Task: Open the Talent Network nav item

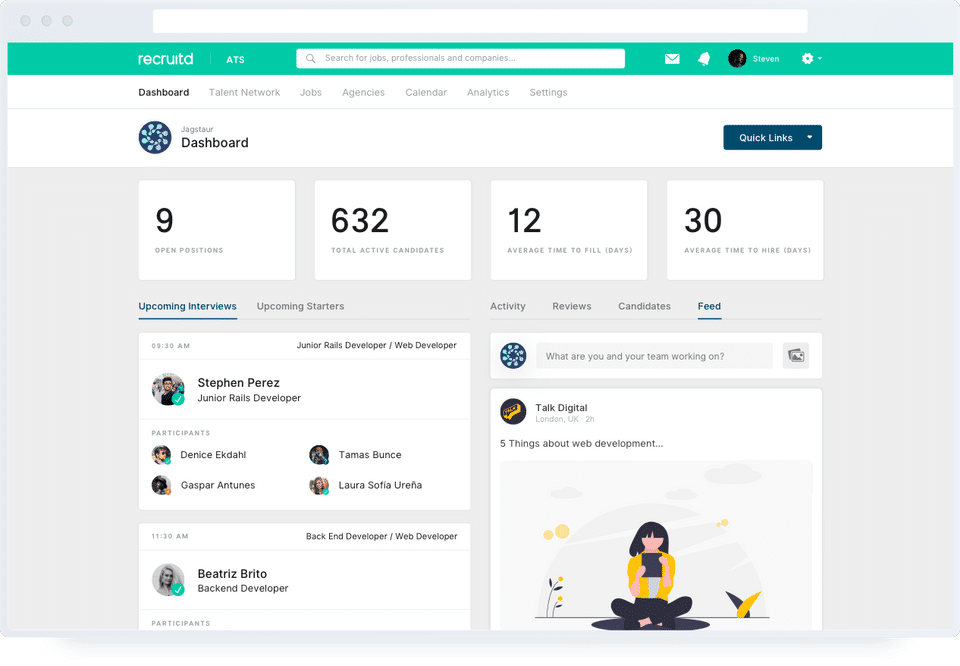Action: point(244,92)
